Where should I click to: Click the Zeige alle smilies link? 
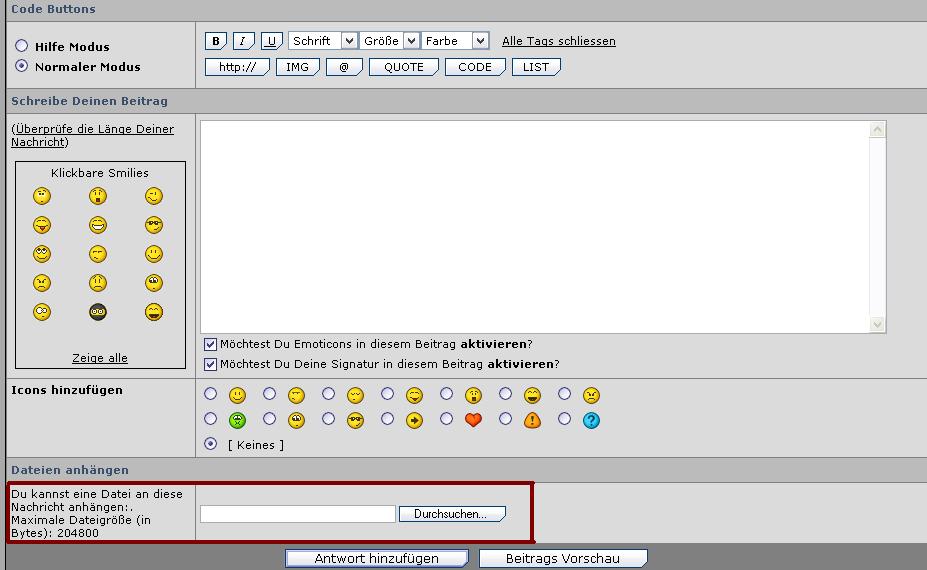click(x=100, y=358)
